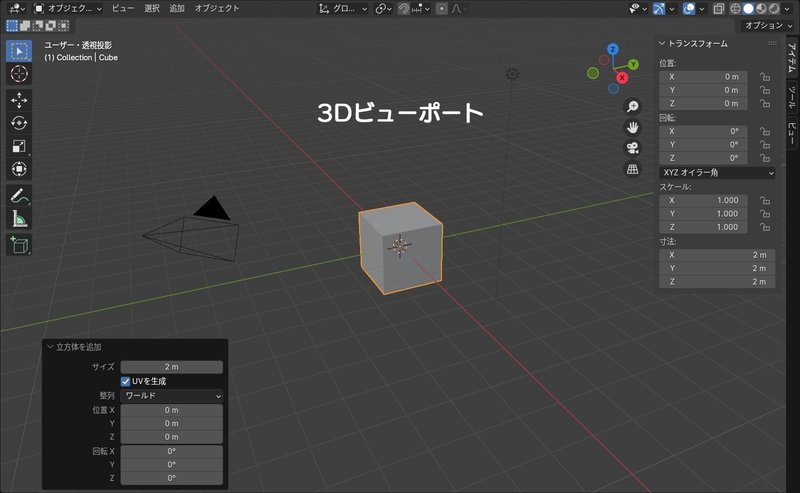
Task: Toggle viewport overlays display
Action: (689, 9)
